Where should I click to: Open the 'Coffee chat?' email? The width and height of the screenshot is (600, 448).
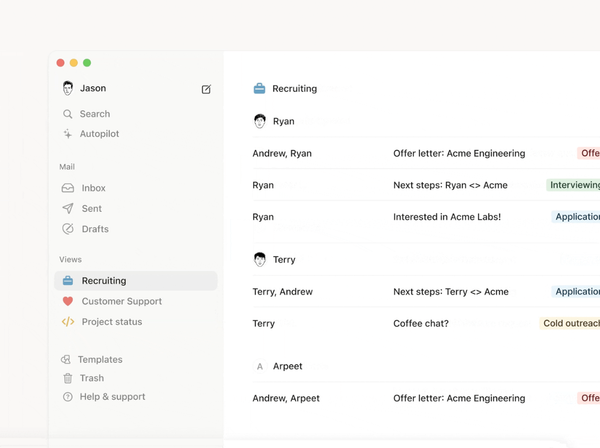click(426, 323)
